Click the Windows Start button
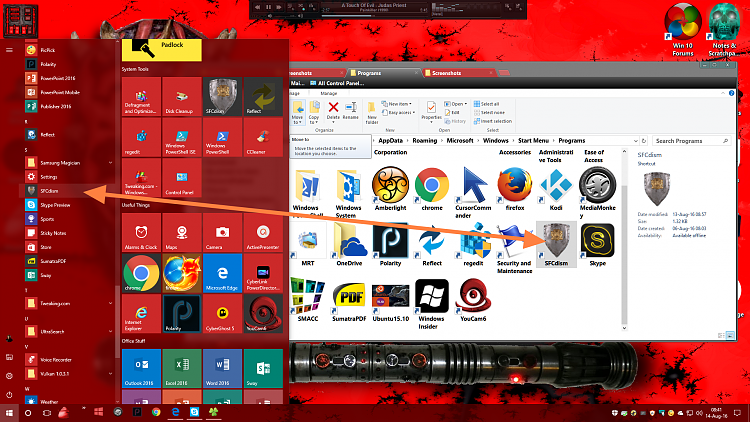Screen dimensions: 750x422 pyautogui.click(x=9, y=413)
